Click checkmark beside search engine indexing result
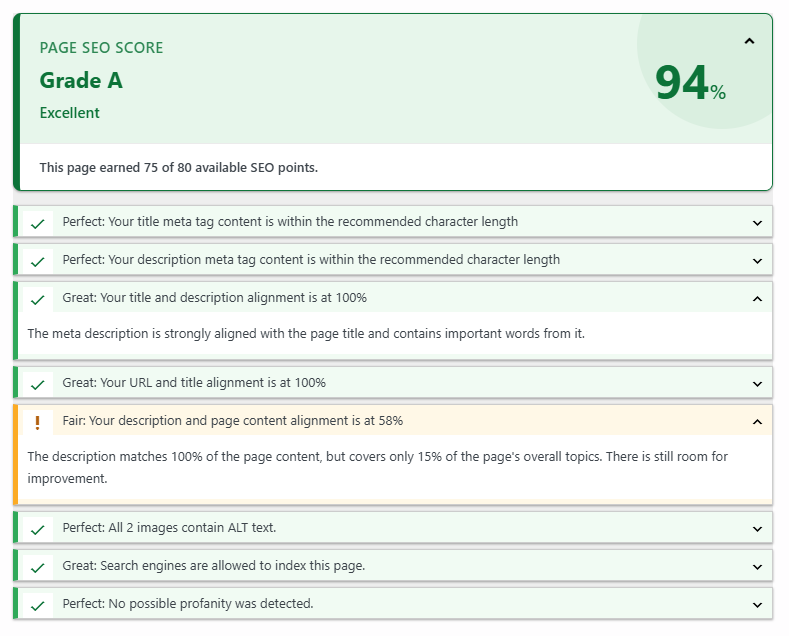This screenshot has width=789, height=636. click(38, 568)
